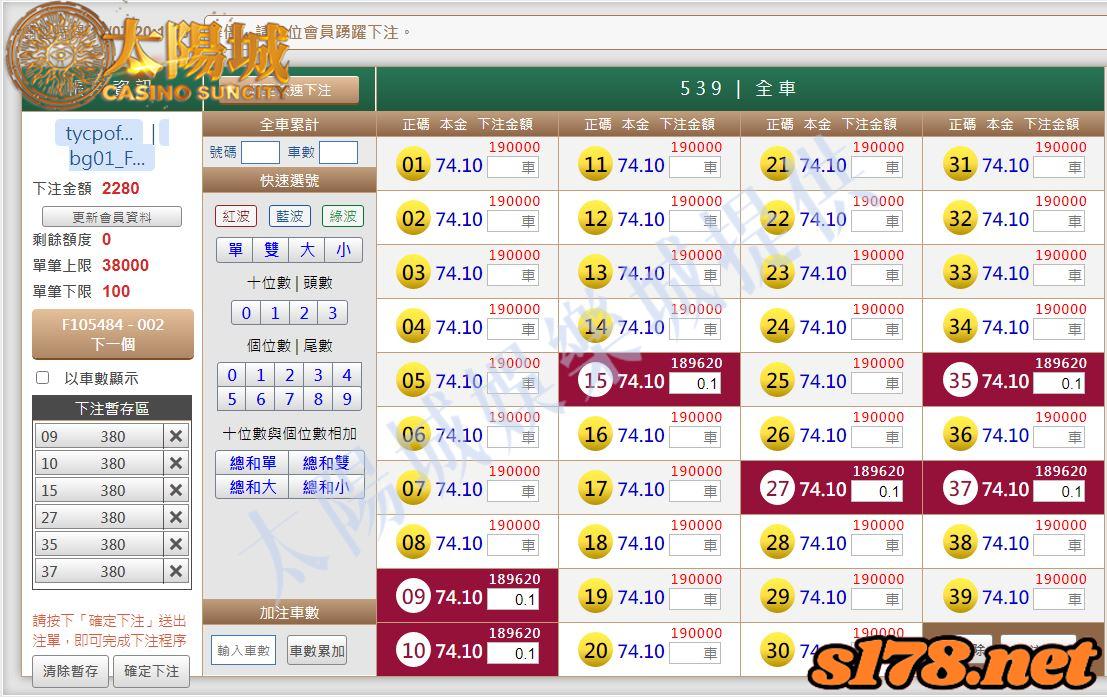
Task: Pick odd numbers with 單
Action: pyautogui.click(x=235, y=249)
